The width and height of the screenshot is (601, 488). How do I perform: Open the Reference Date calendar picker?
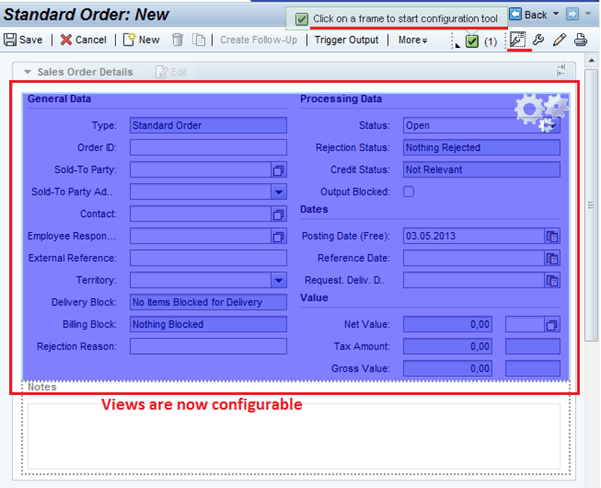pyautogui.click(x=552, y=258)
